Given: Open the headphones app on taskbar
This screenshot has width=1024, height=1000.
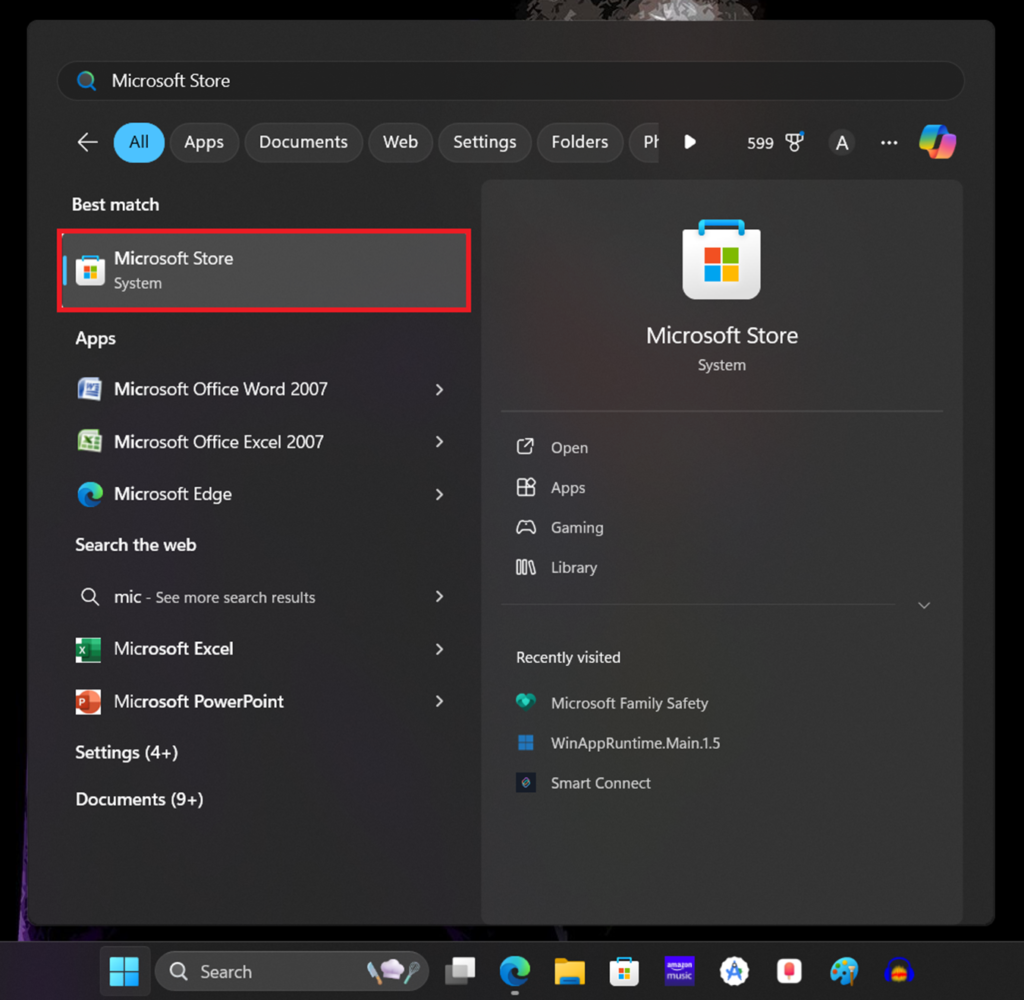Looking at the screenshot, I should (899, 971).
